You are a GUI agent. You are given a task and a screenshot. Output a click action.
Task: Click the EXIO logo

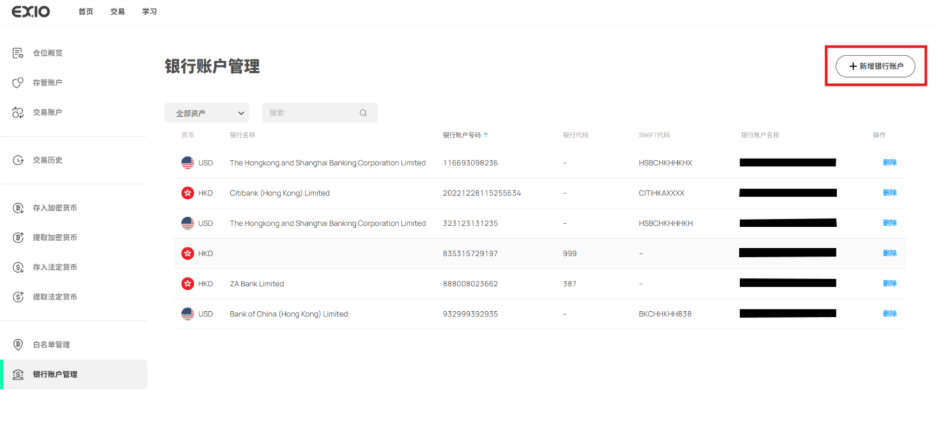[31, 12]
